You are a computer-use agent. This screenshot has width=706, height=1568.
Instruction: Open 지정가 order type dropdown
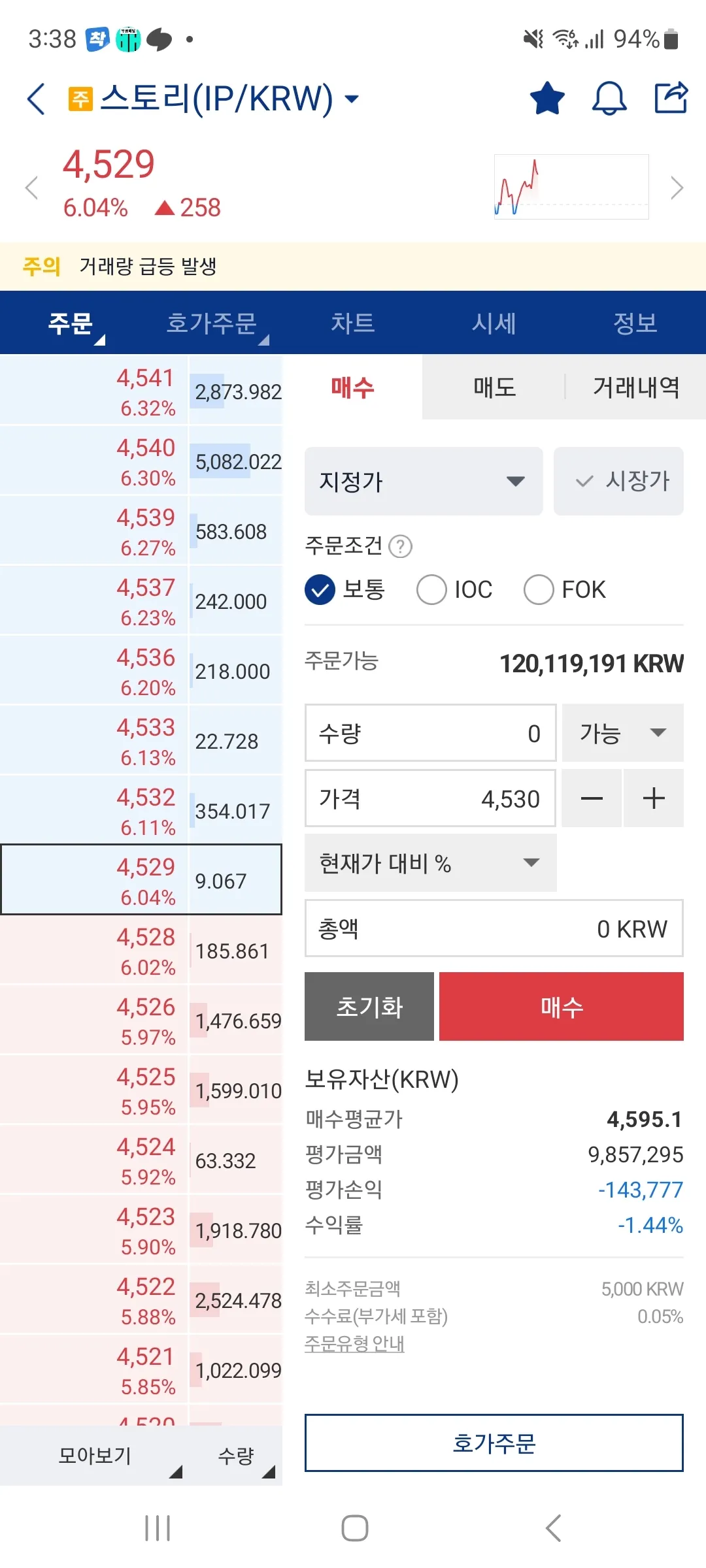[x=424, y=482]
